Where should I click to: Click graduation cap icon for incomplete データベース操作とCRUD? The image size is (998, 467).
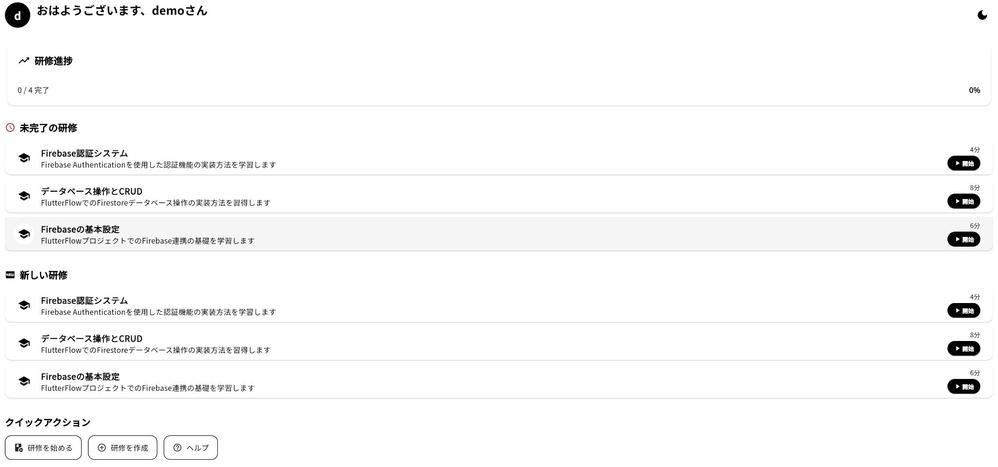coord(24,196)
